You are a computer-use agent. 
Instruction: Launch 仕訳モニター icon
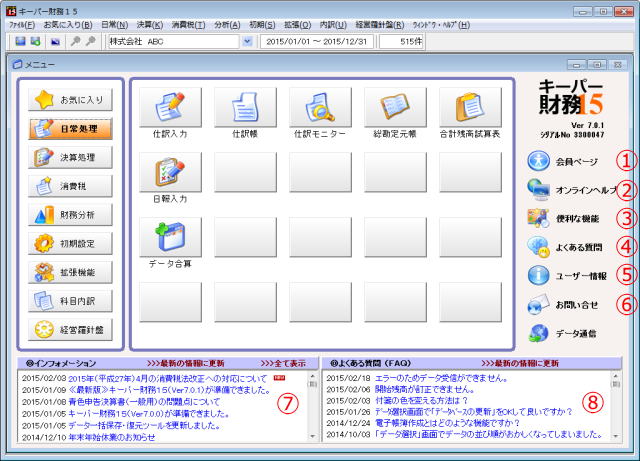(320, 107)
